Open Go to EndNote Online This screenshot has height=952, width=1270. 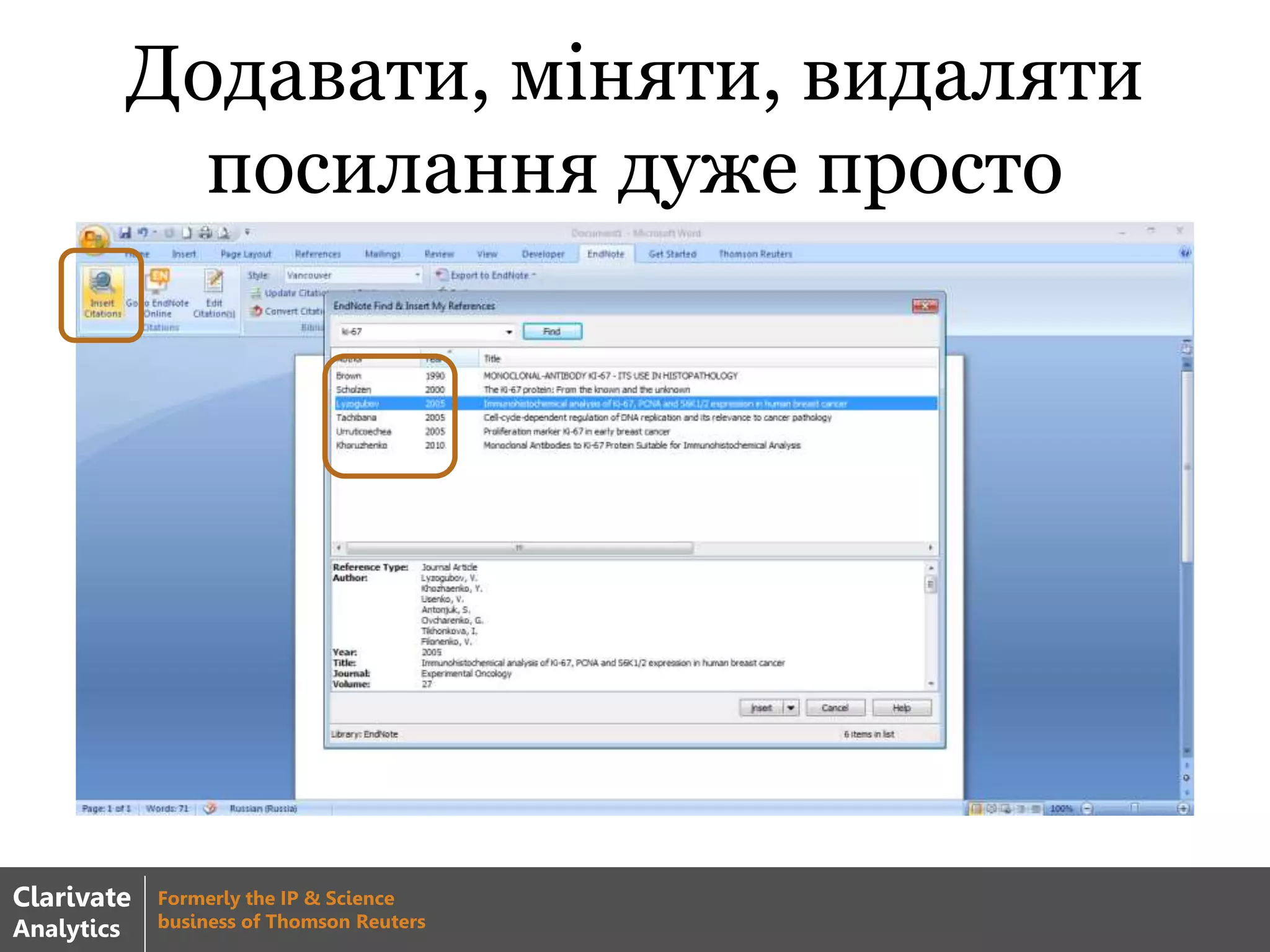click(x=159, y=294)
